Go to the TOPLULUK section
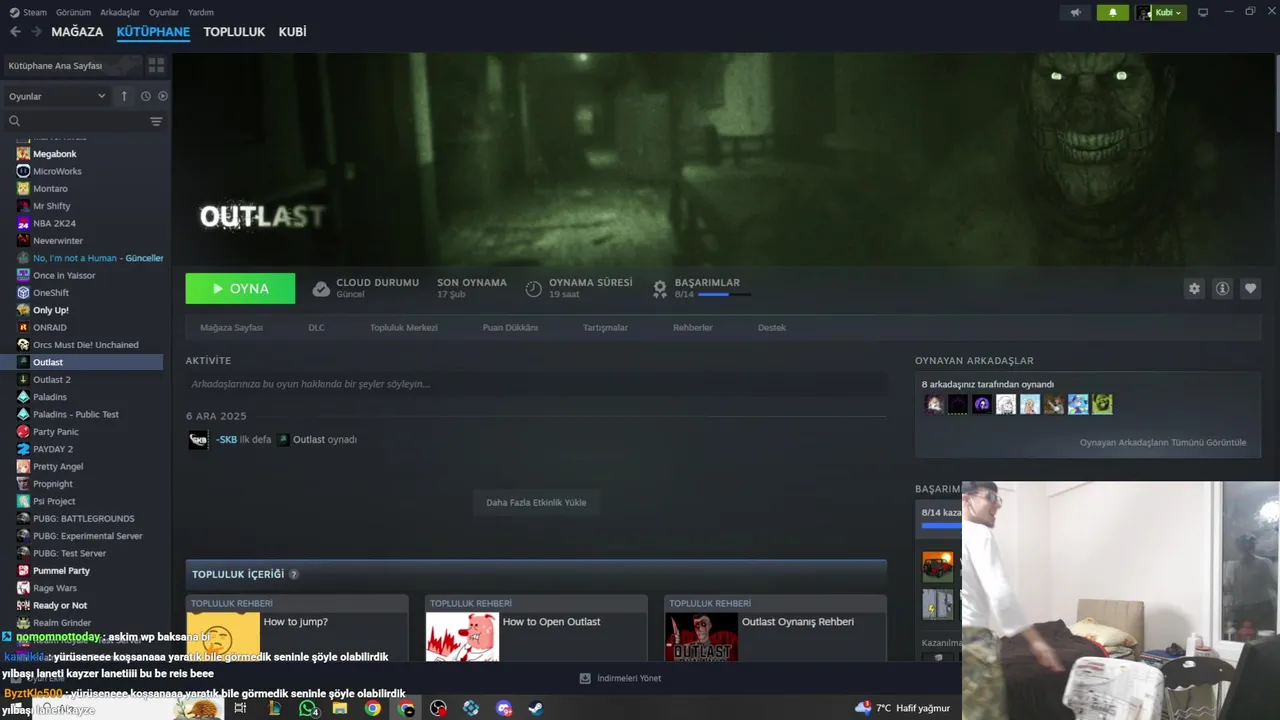The width and height of the screenshot is (1280, 720). point(234,32)
